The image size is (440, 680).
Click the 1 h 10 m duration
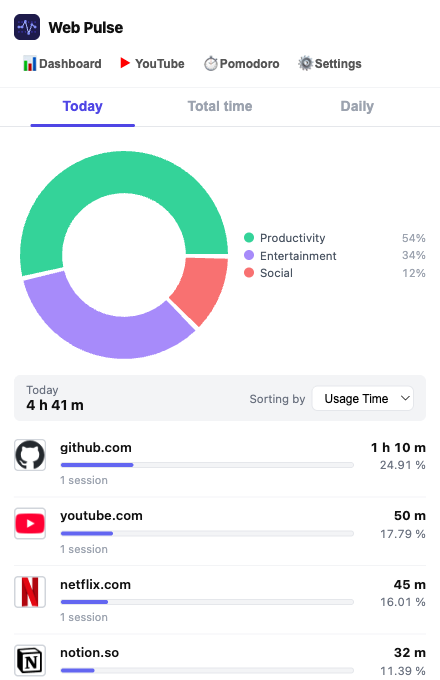click(398, 448)
